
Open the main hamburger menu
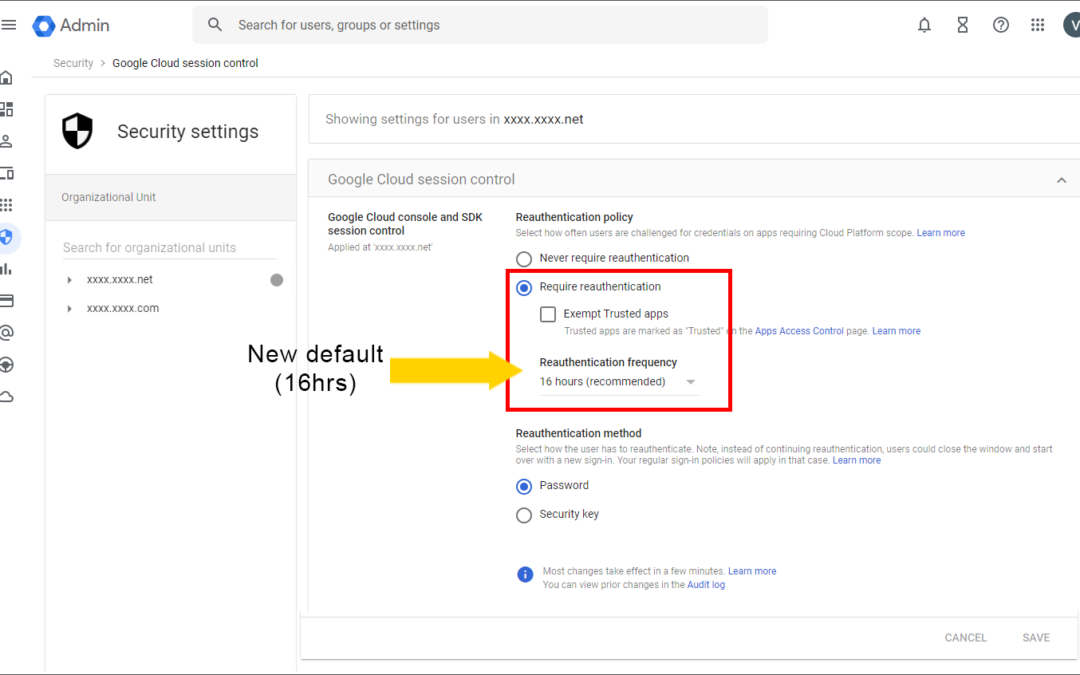point(8,25)
